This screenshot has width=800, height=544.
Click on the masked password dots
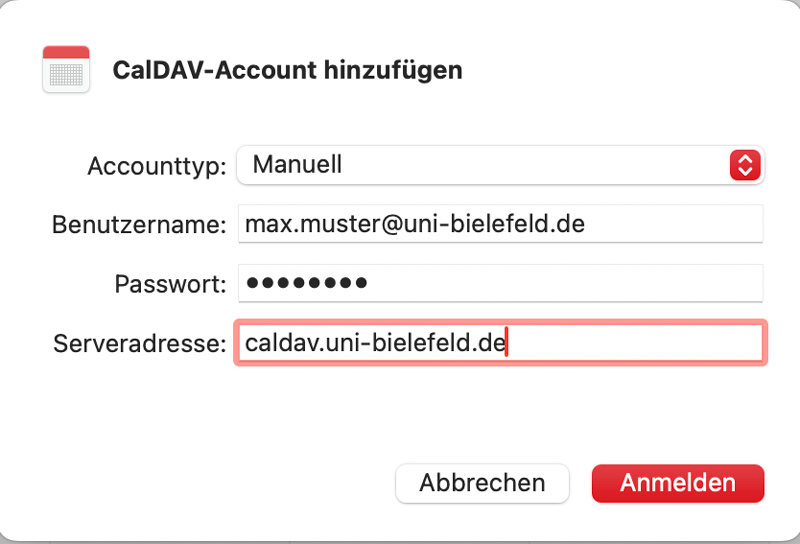click(307, 284)
